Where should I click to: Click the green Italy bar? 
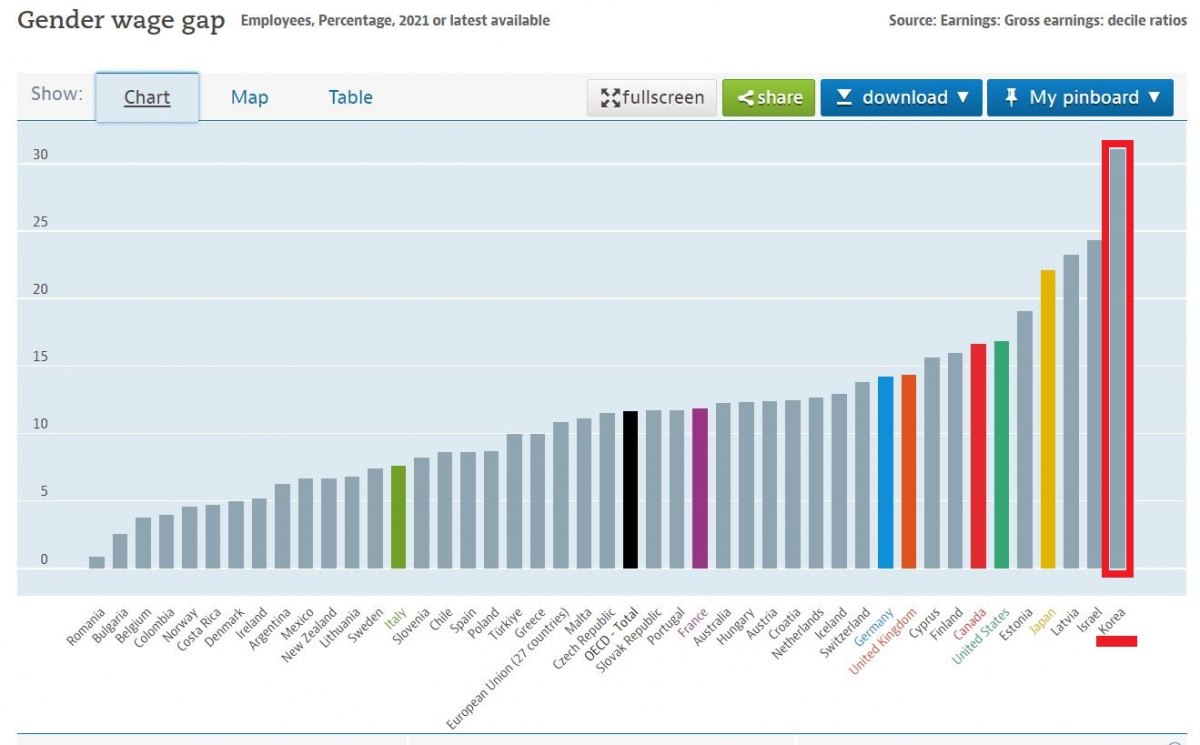click(398, 515)
